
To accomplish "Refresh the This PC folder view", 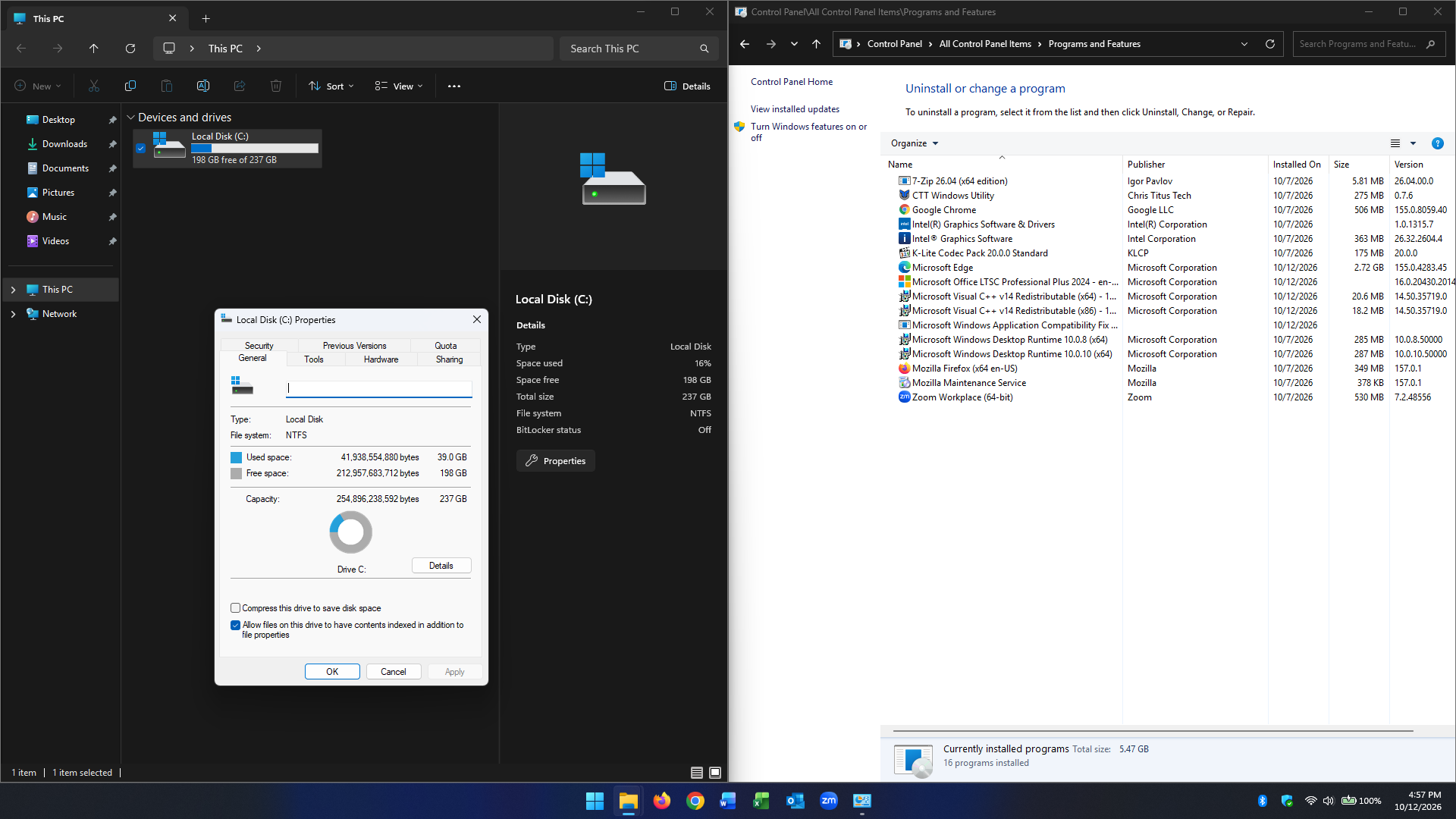I will point(130,49).
